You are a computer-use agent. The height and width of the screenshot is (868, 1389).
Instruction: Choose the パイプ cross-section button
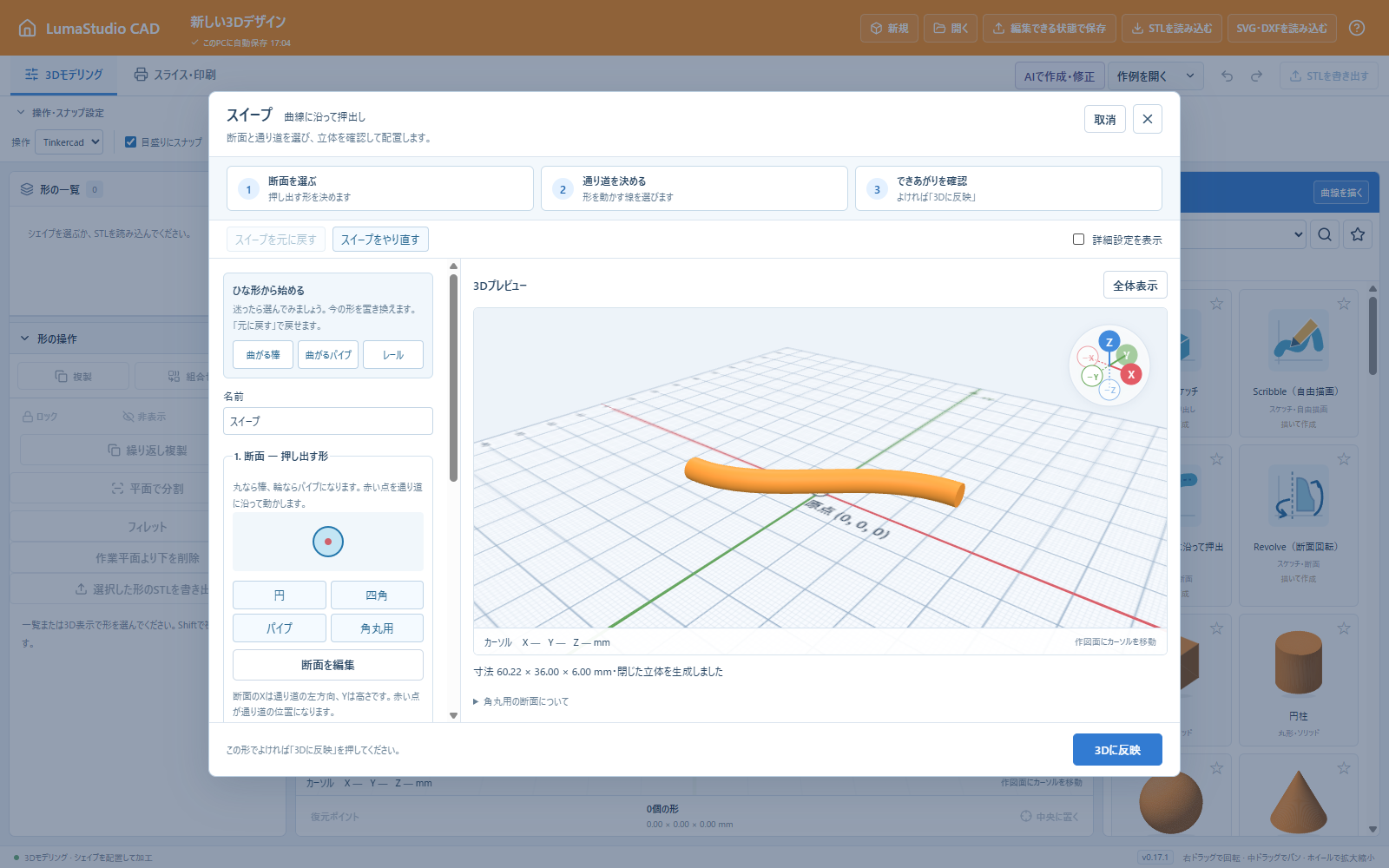pyautogui.click(x=280, y=628)
